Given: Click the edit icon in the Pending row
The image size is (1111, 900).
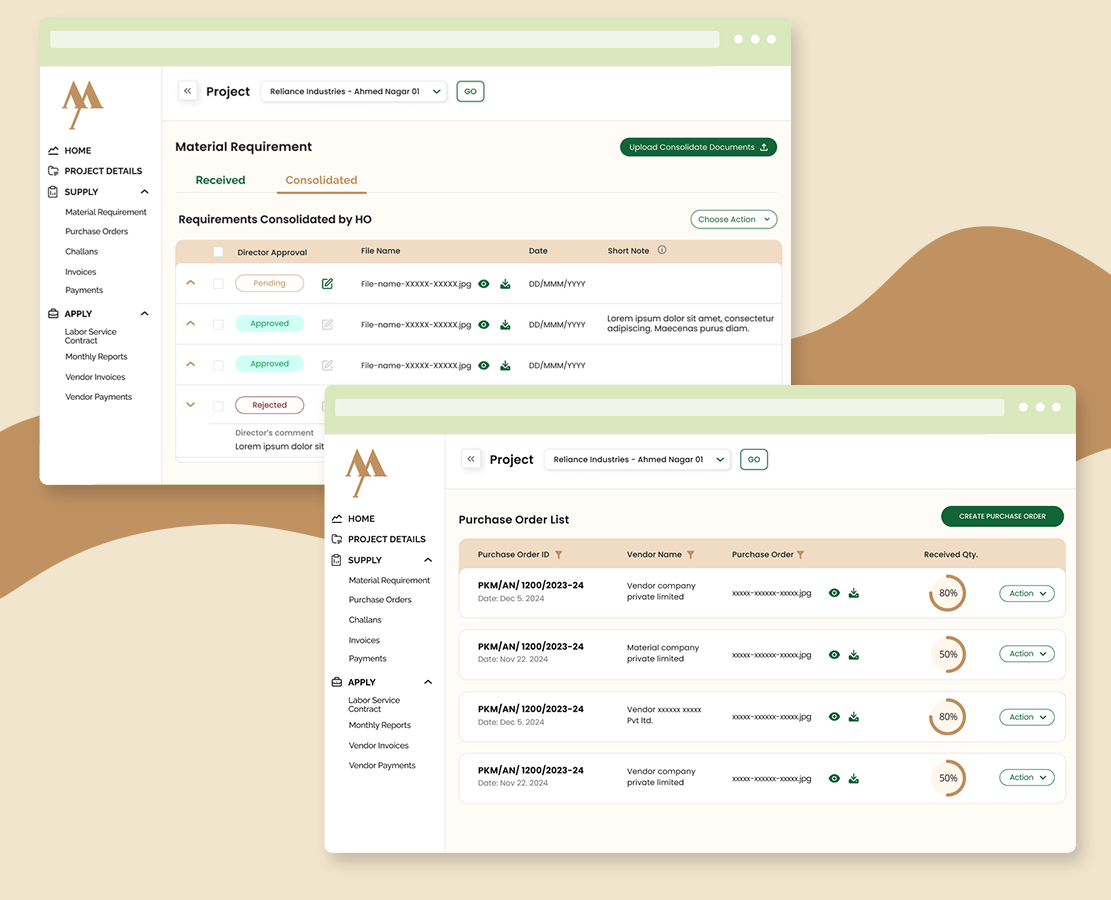Looking at the screenshot, I should click(x=327, y=284).
